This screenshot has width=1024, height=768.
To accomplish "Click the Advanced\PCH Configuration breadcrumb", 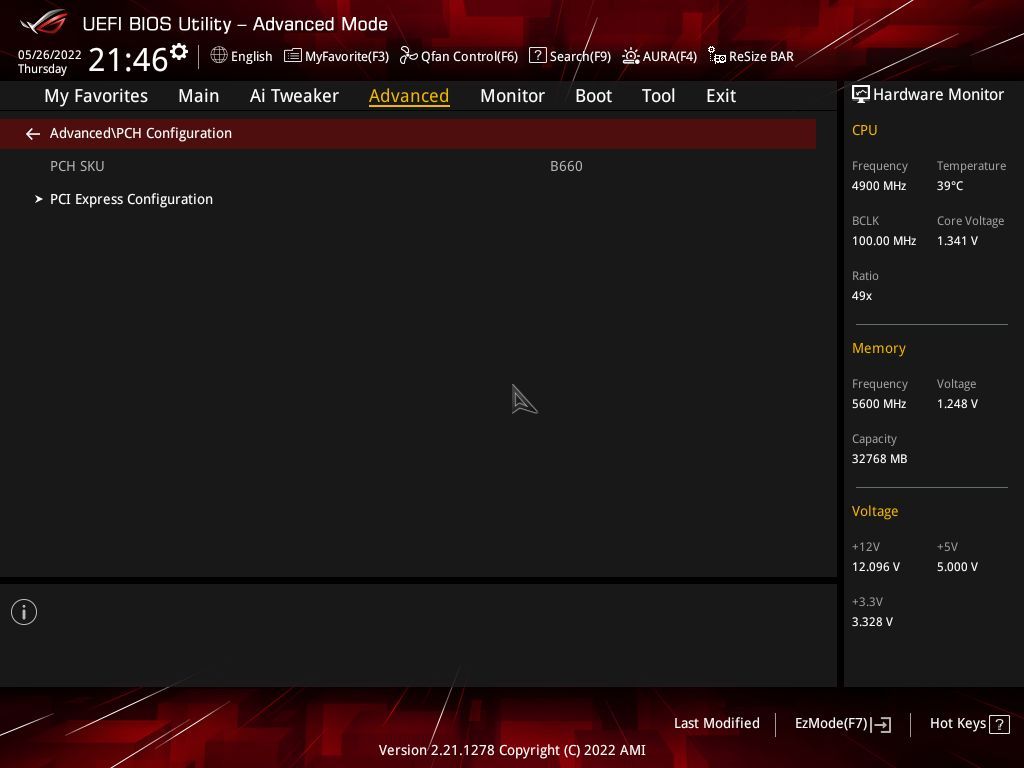I will point(140,133).
